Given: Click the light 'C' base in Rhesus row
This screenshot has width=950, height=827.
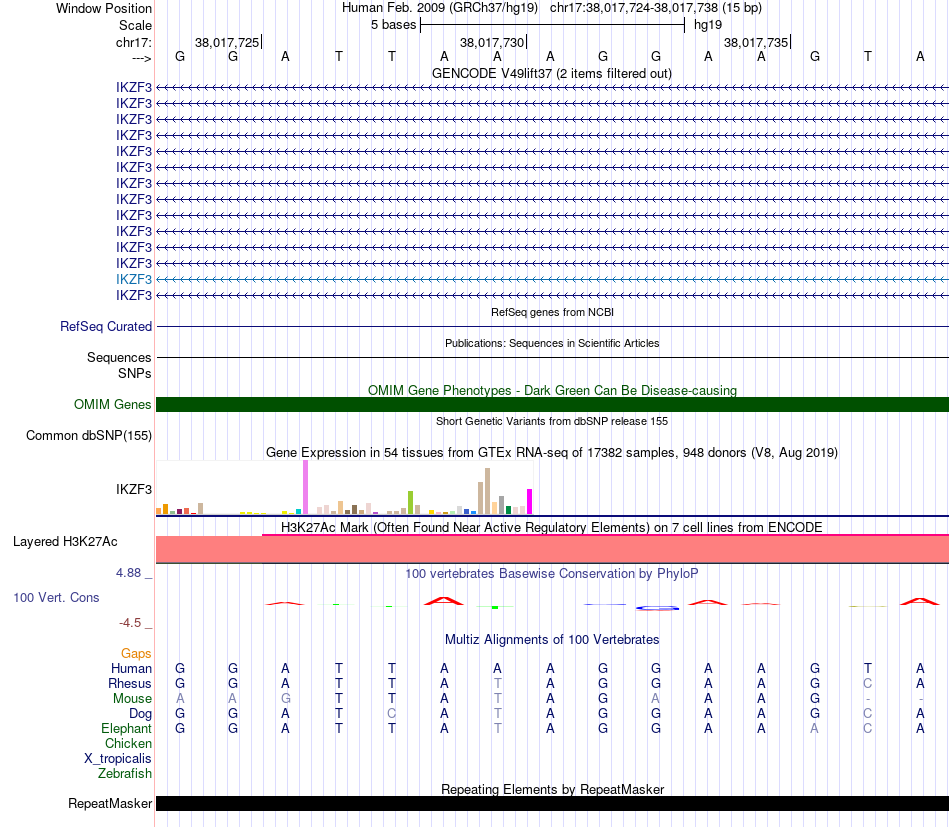Looking at the screenshot, I should tap(868, 683).
